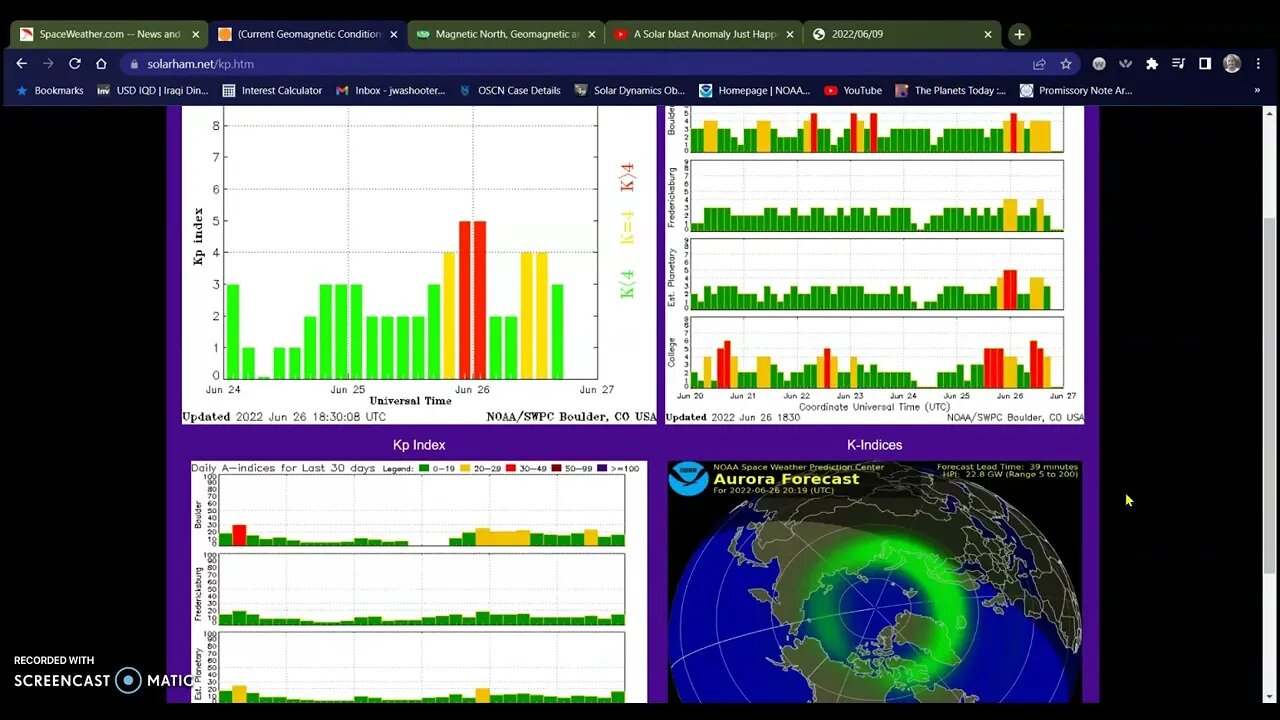Open the Promissory Note bookmark
This screenshot has height=720, width=1280.
1076,90
